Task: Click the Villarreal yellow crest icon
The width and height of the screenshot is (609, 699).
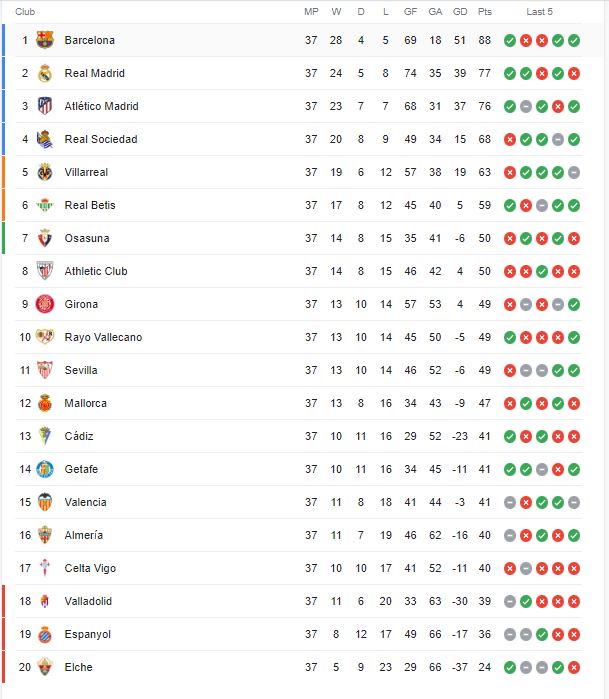Action: click(x=44, y=172)
